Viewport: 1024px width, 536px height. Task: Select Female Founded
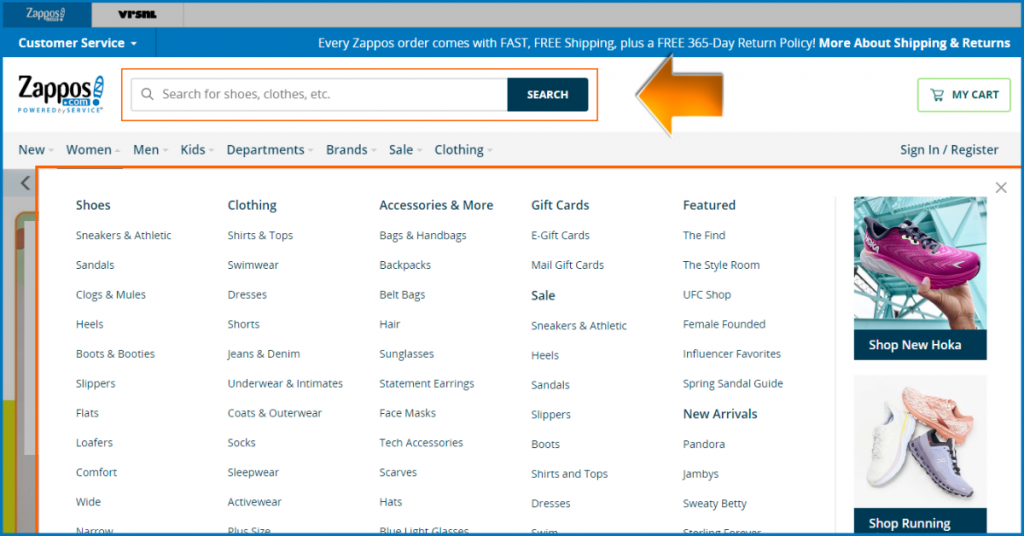[724, 324]
